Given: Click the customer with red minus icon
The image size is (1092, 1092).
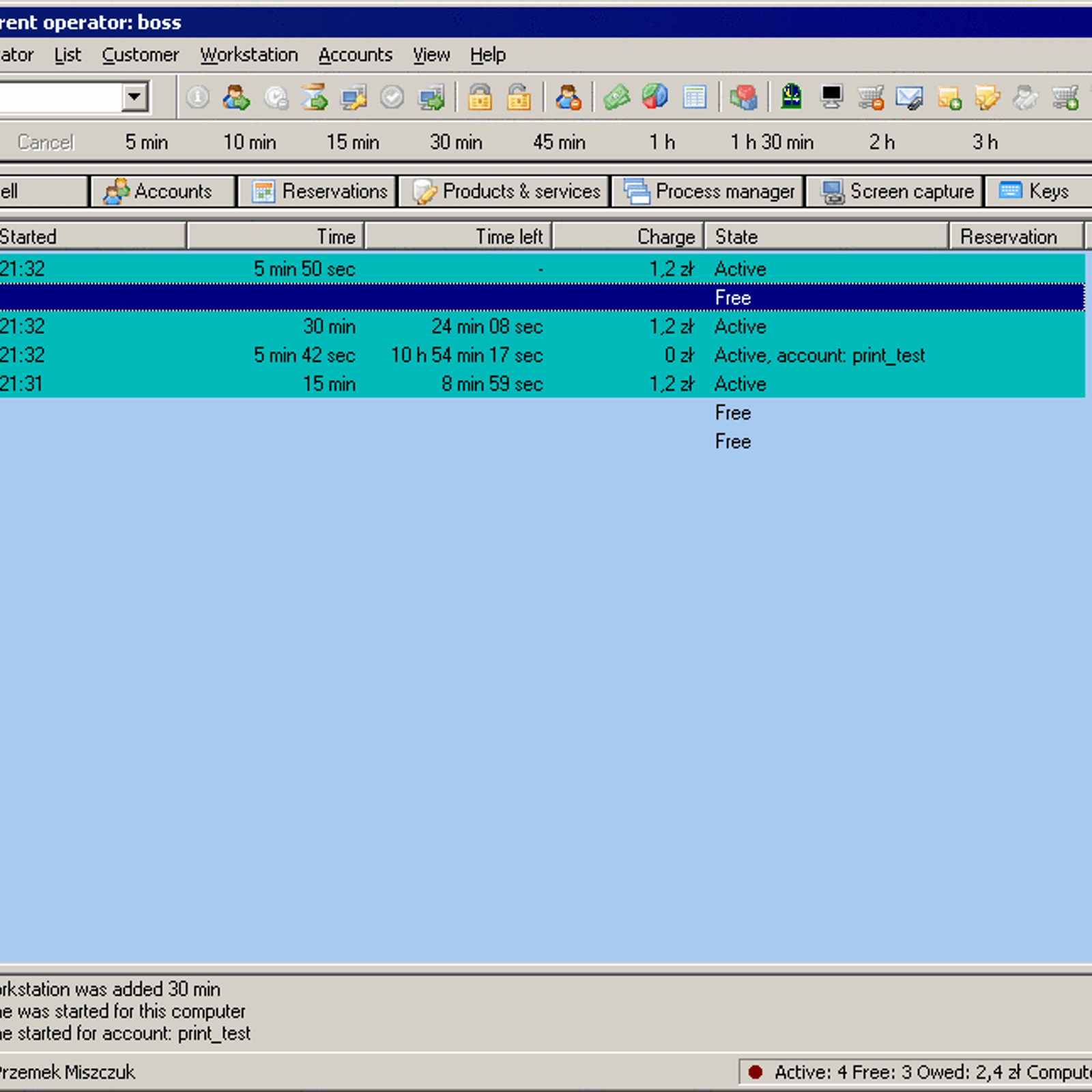Looking at the screenshot, I should tap(568, 98).
